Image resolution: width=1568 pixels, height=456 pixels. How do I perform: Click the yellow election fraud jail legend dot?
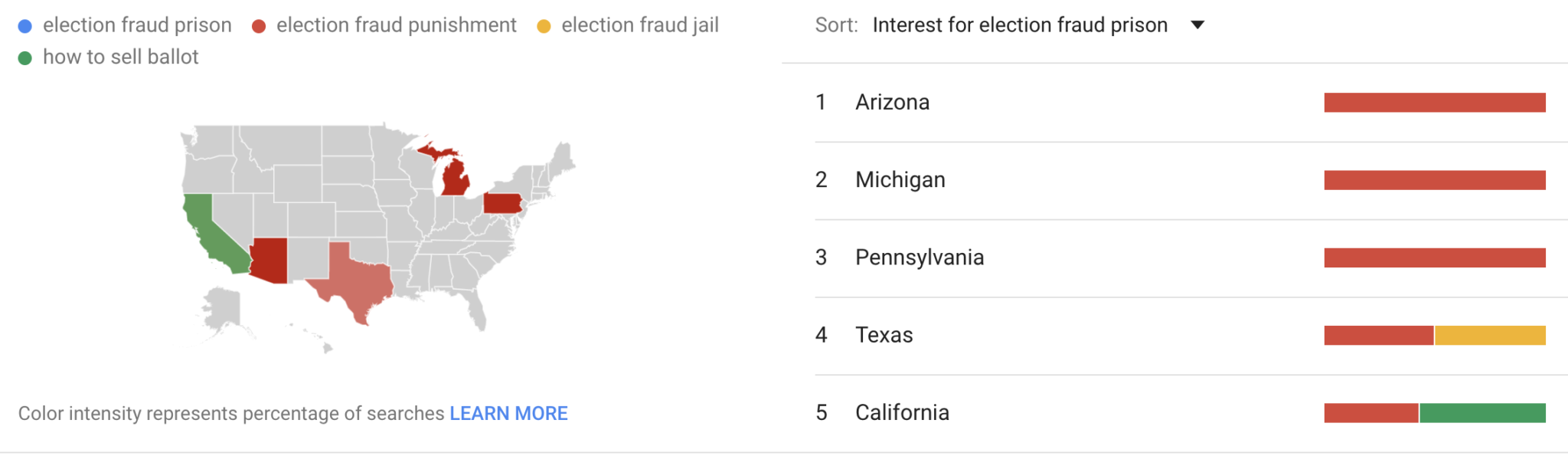(x=544, y=26)
